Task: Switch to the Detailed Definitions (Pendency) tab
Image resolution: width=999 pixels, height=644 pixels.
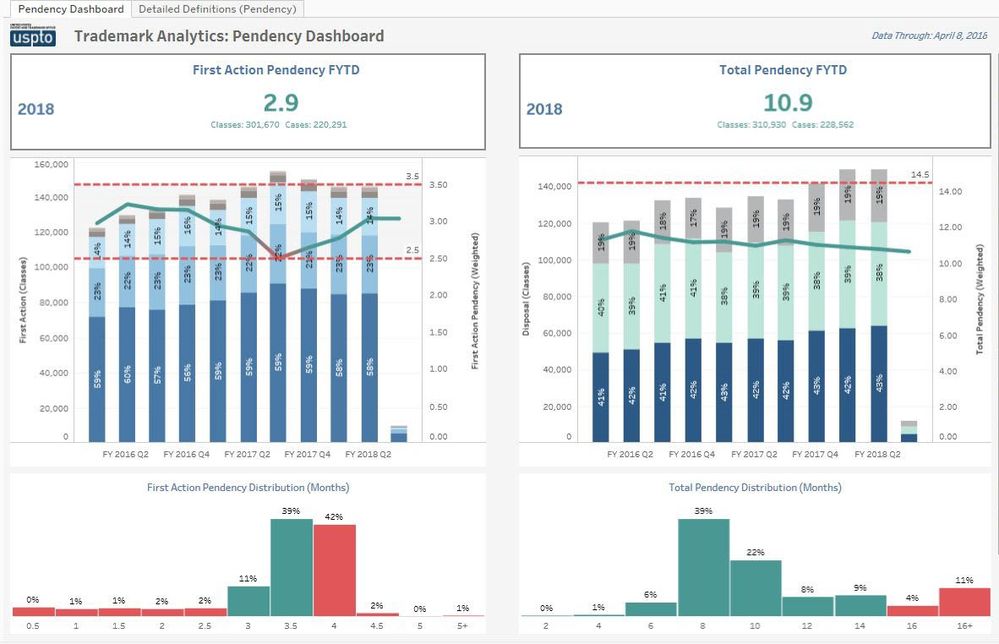Action: pyautogui.click(x=217, y=8)
